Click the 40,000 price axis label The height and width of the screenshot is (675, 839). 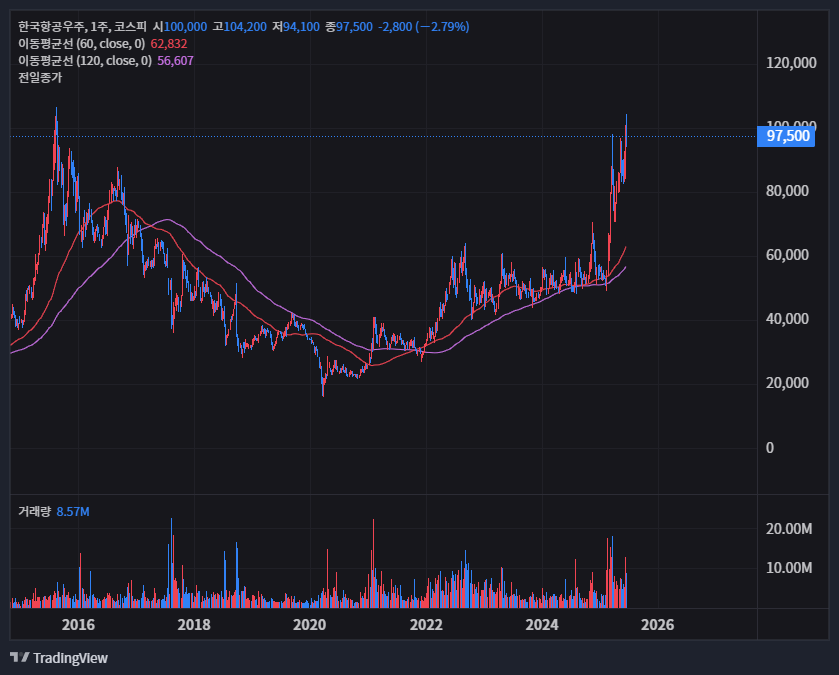click(x=787, y=319)
